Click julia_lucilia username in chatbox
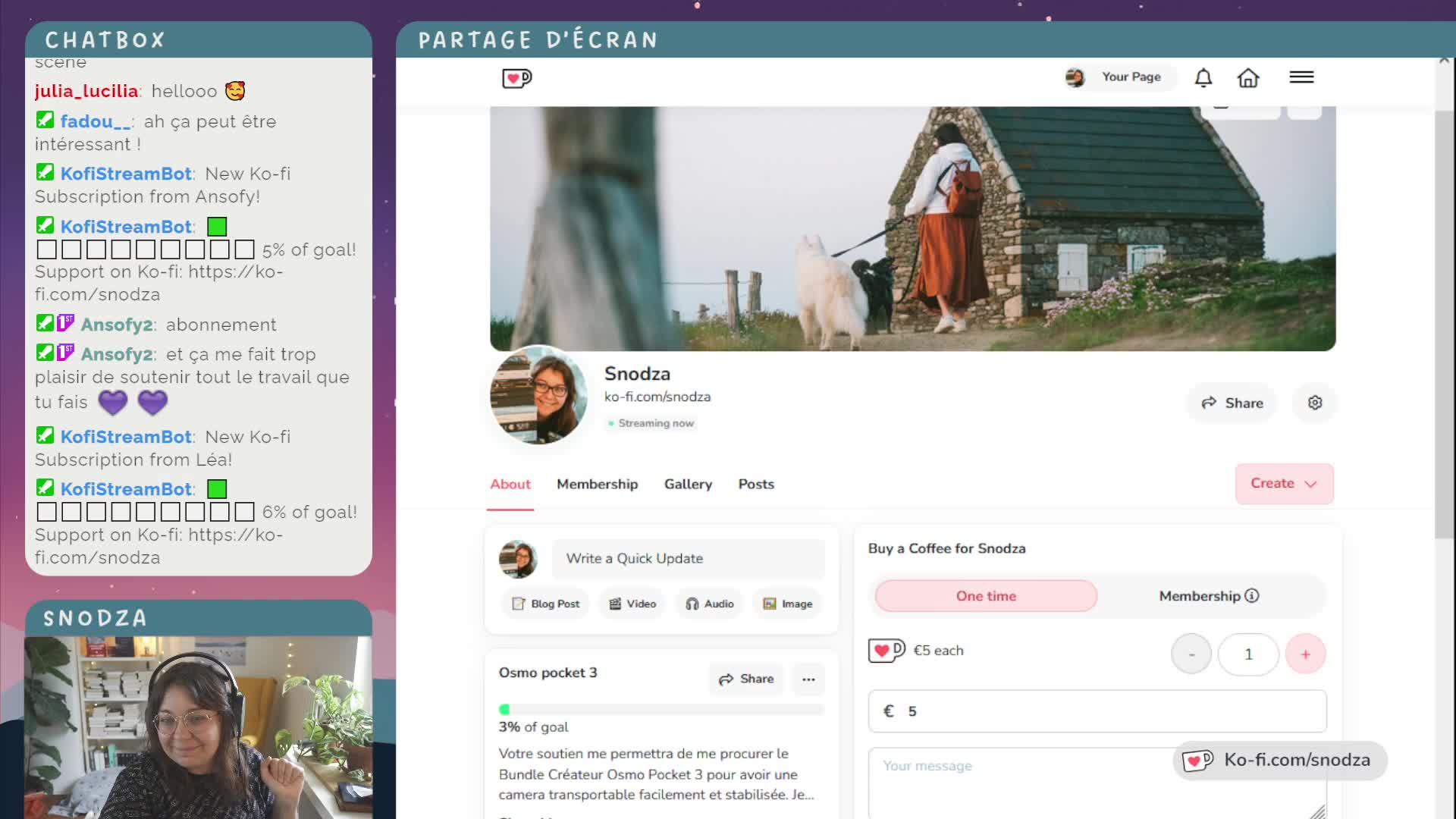This screenshot has width=1456, height=819. point(86,91)
